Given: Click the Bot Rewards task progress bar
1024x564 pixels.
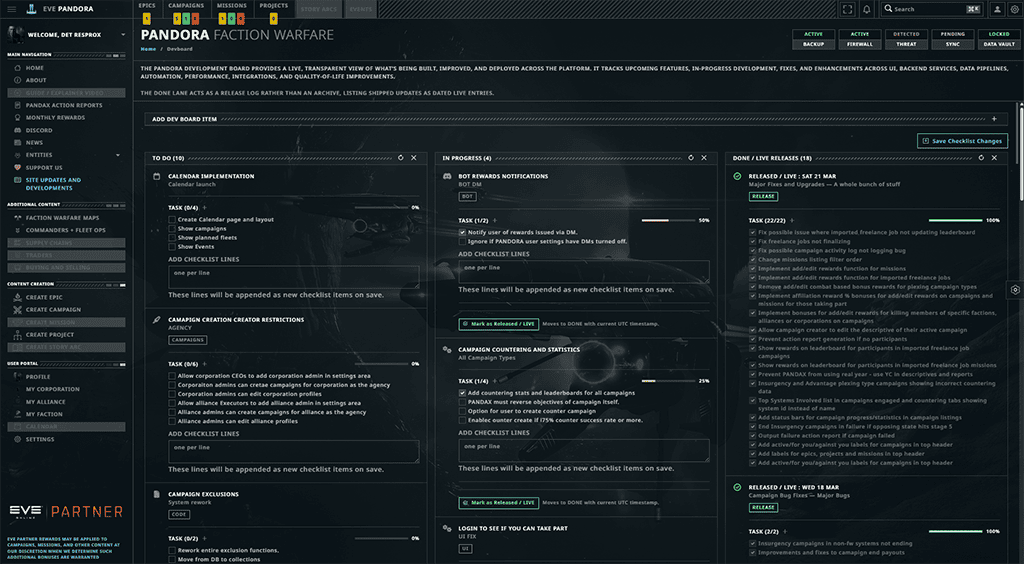Looking at the screenshot, I should click(667, 220).
